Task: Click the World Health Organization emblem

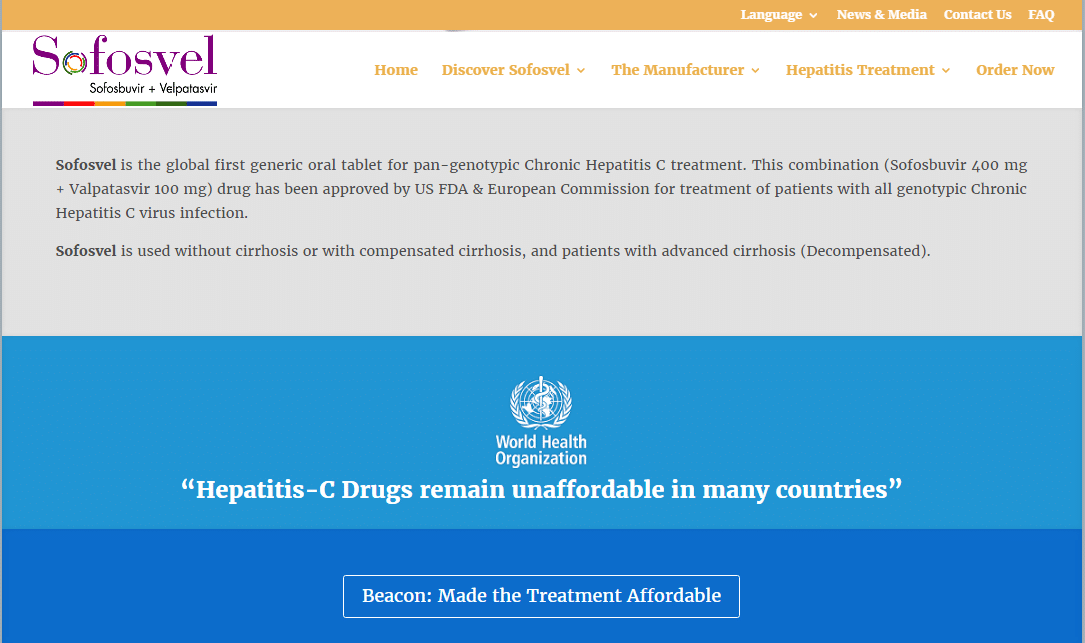Action: pyautogui.click(x=541, y=402)
